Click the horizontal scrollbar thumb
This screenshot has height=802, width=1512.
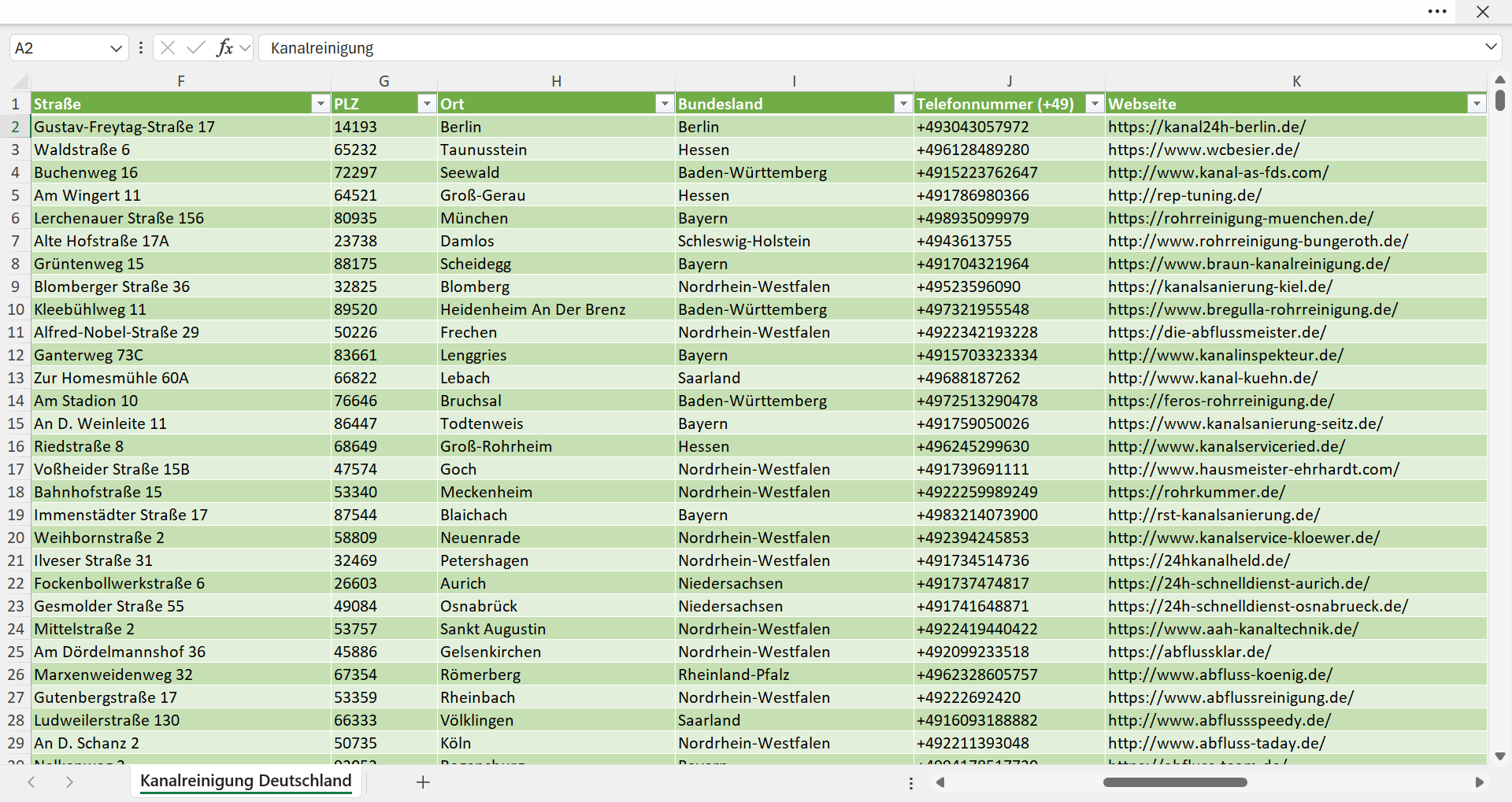click(x=1175, y=782)
